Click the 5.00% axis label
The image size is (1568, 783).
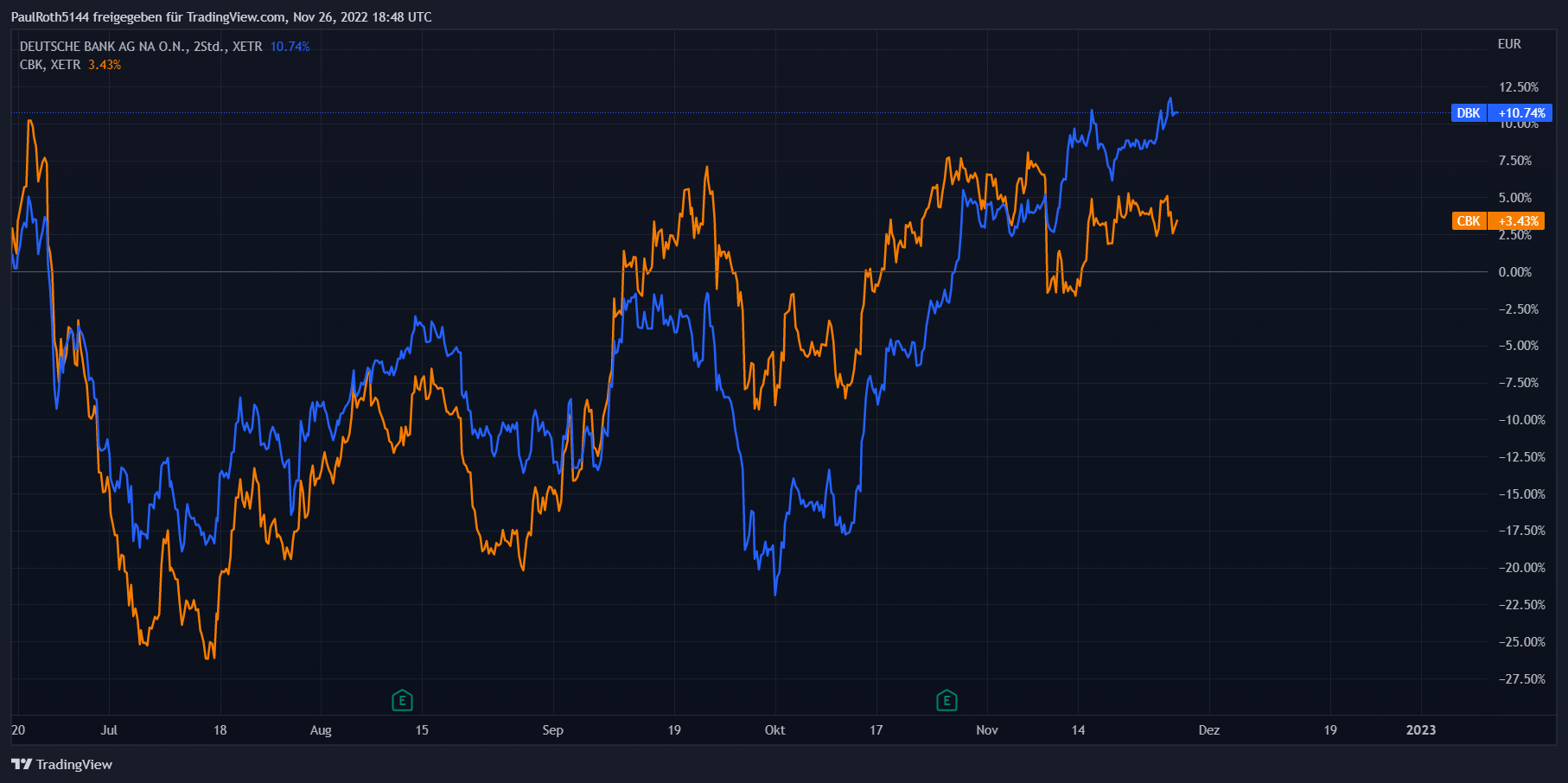(1515, 198)
